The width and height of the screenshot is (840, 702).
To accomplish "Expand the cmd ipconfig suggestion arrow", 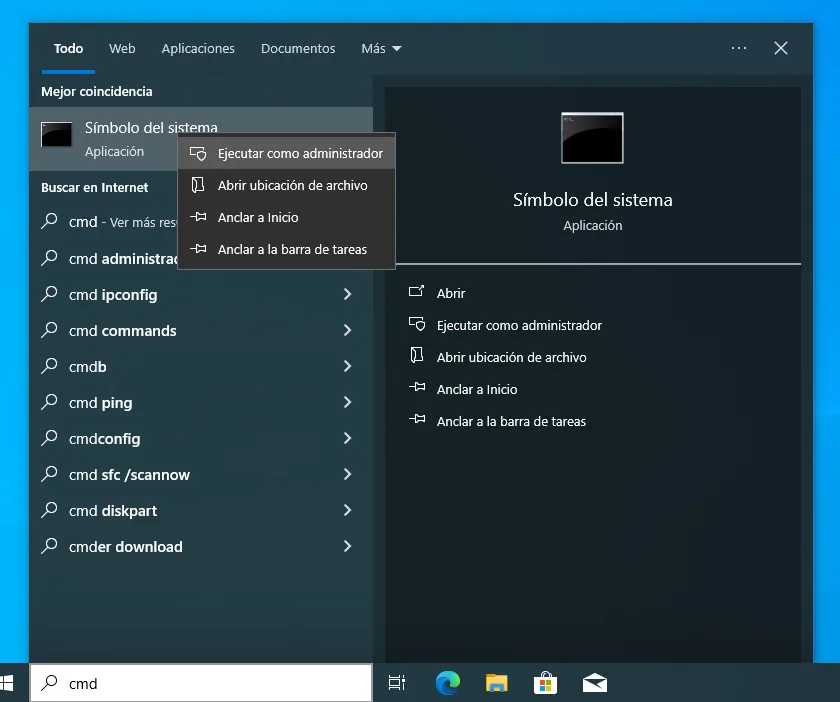I will click(x=347, y=294).
